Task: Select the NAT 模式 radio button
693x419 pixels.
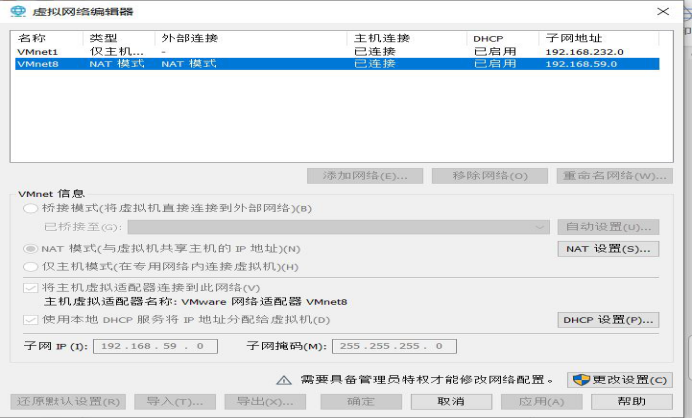Action: (30, 249)
